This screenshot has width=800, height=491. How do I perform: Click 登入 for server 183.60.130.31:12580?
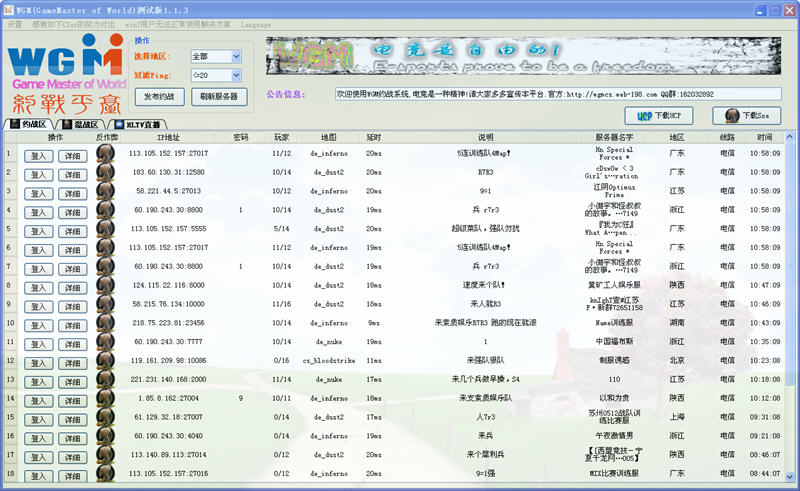tap(39, 172)
